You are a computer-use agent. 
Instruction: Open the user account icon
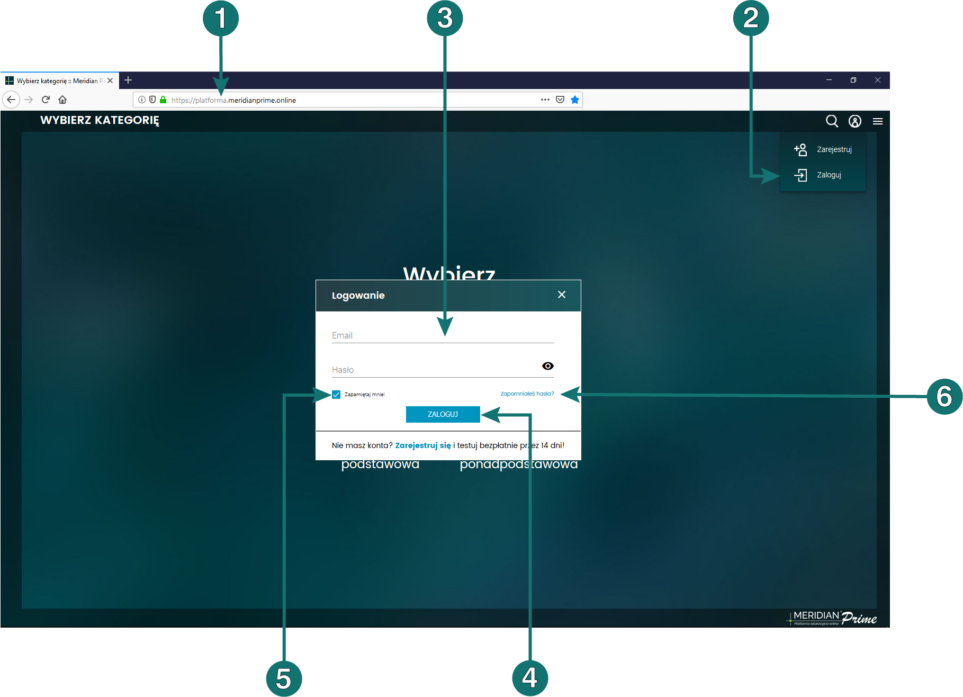point(855,121)
